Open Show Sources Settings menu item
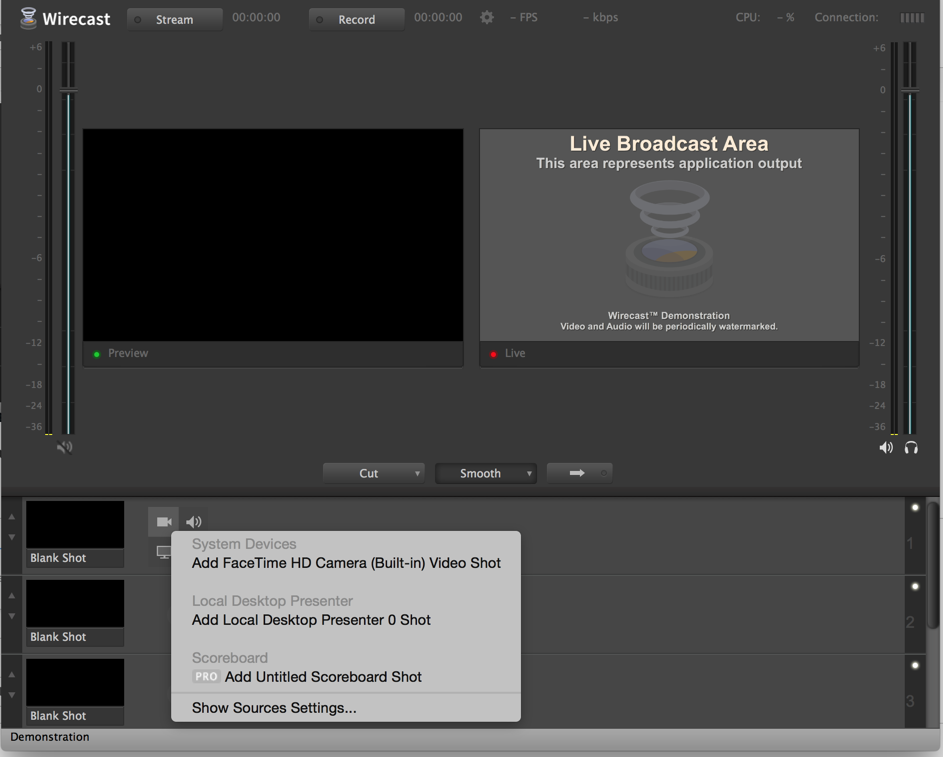The image size is (943, 757). point(346,708)
